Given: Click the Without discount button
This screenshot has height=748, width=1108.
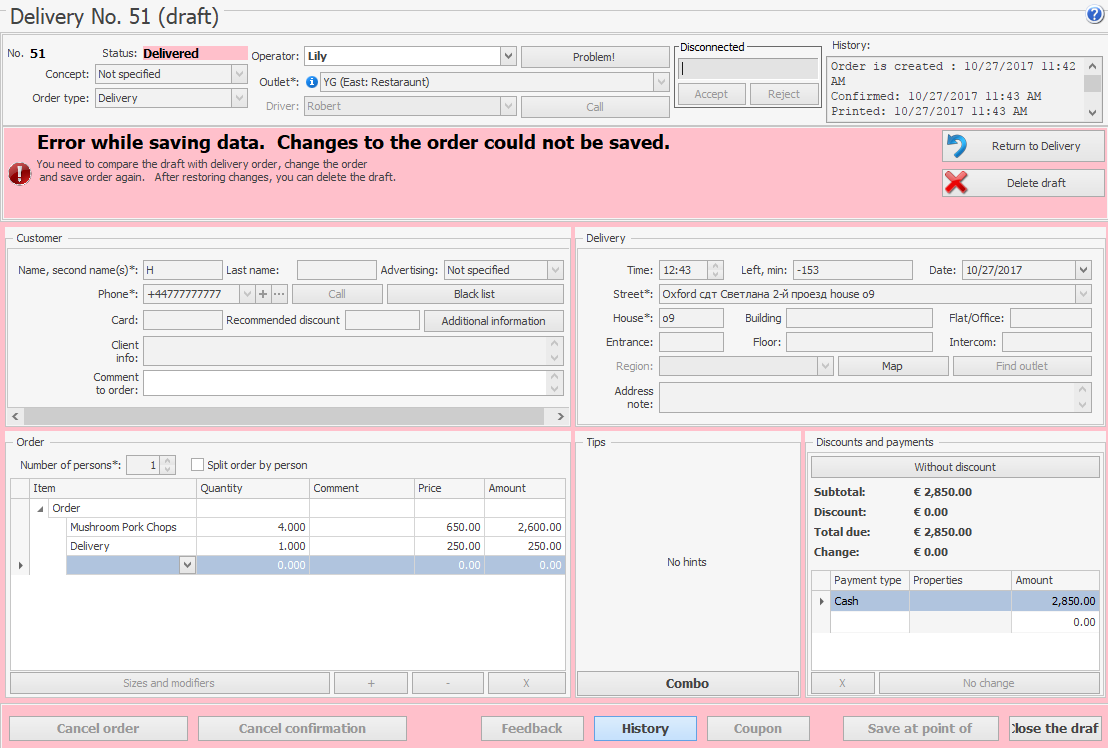Looking at the screenshot, I should pos(954,467).
